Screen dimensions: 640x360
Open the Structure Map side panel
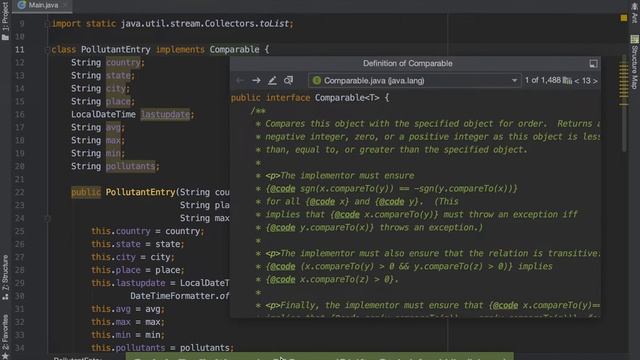tap(634, 62)
